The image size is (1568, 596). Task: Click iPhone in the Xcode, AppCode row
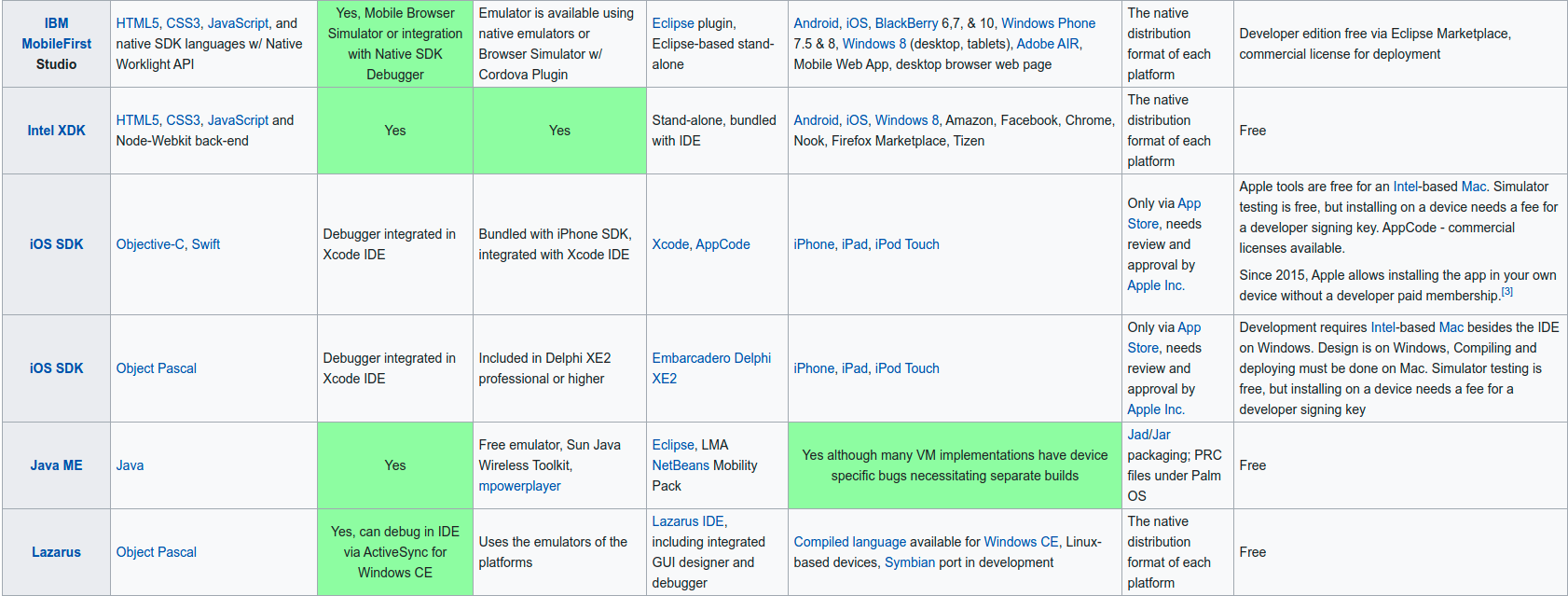pos(814,244)
